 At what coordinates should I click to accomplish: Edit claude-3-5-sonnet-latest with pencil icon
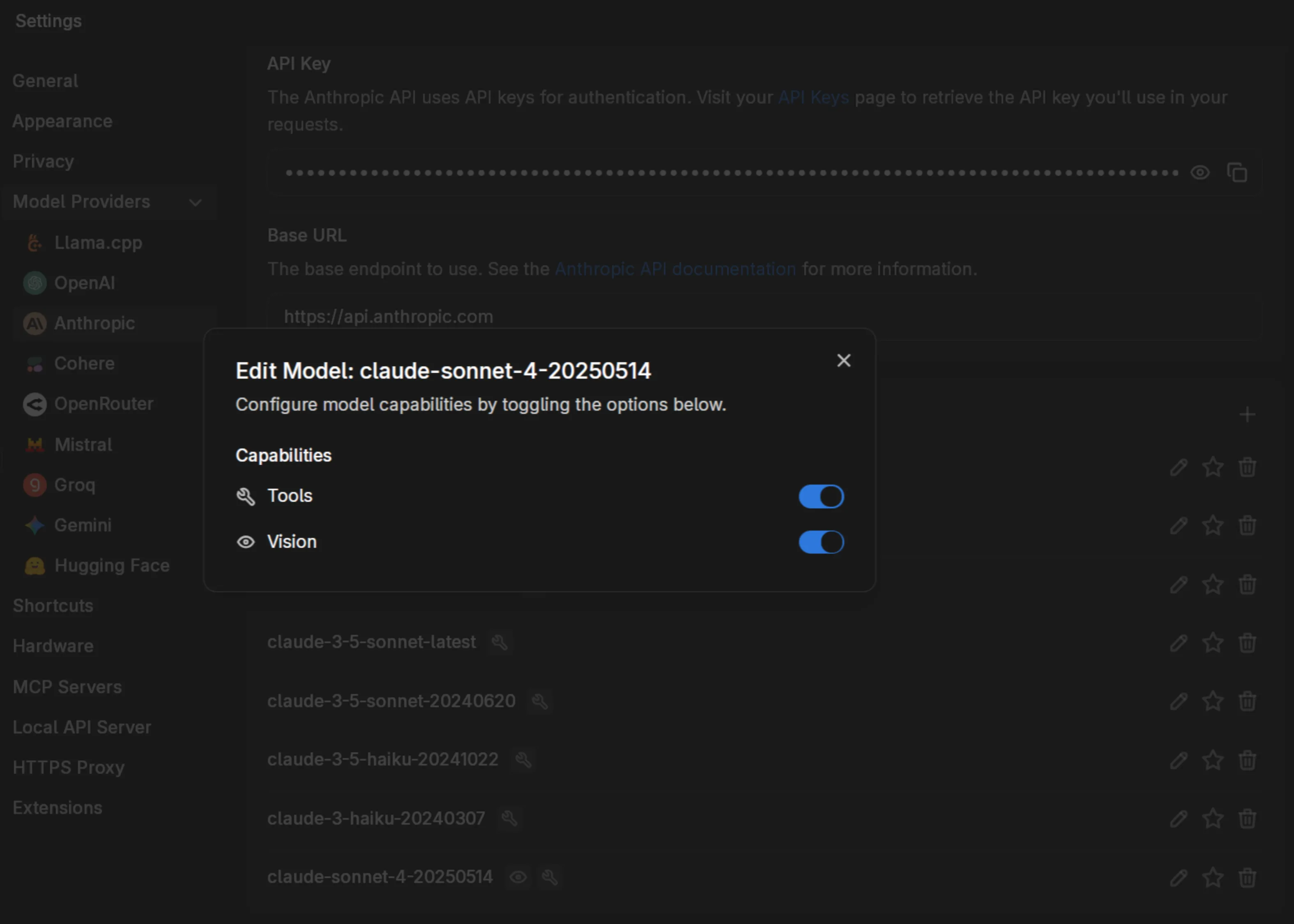(x=1179, y=643)
